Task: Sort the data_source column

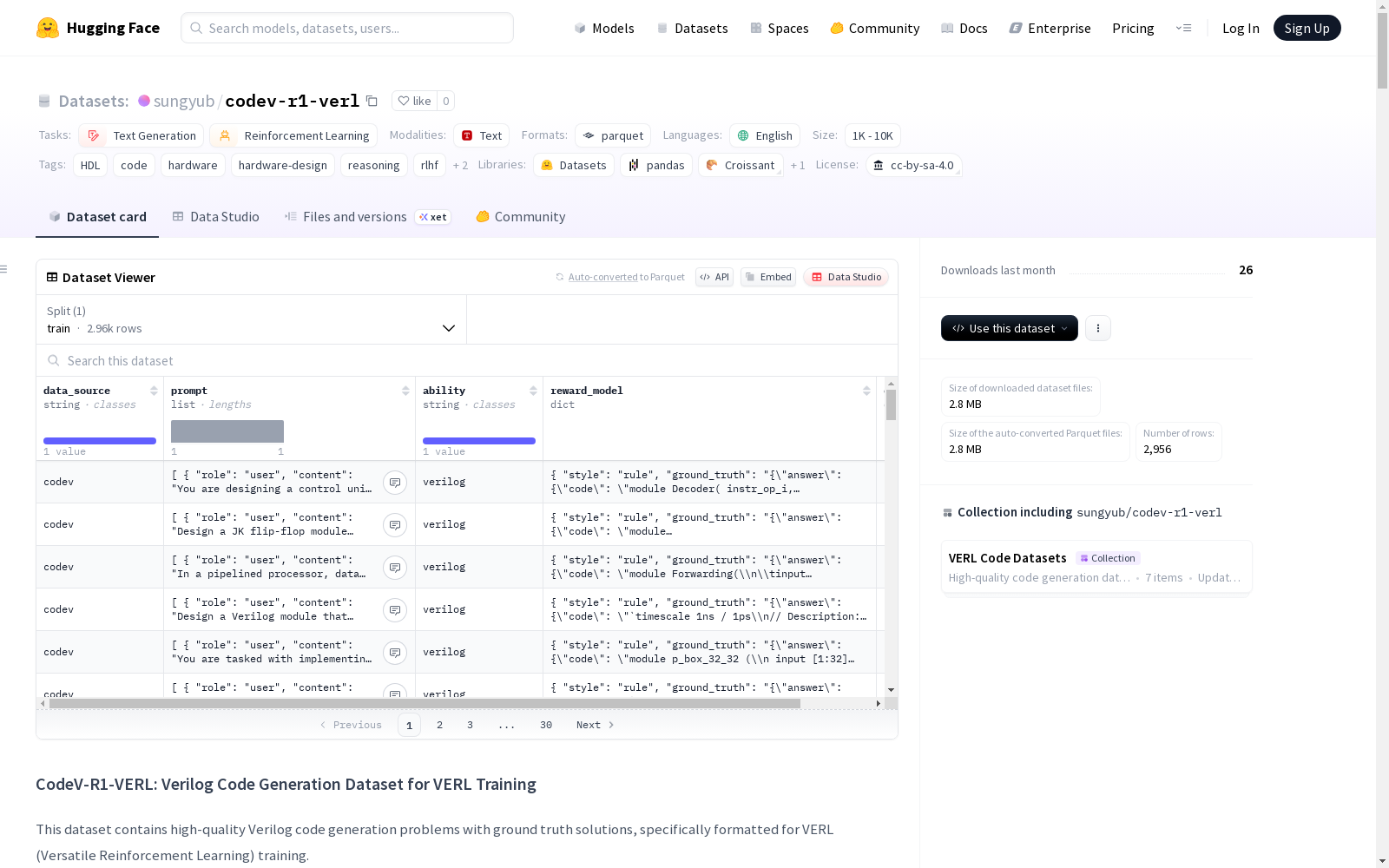Action: click(x=154, y=391)
